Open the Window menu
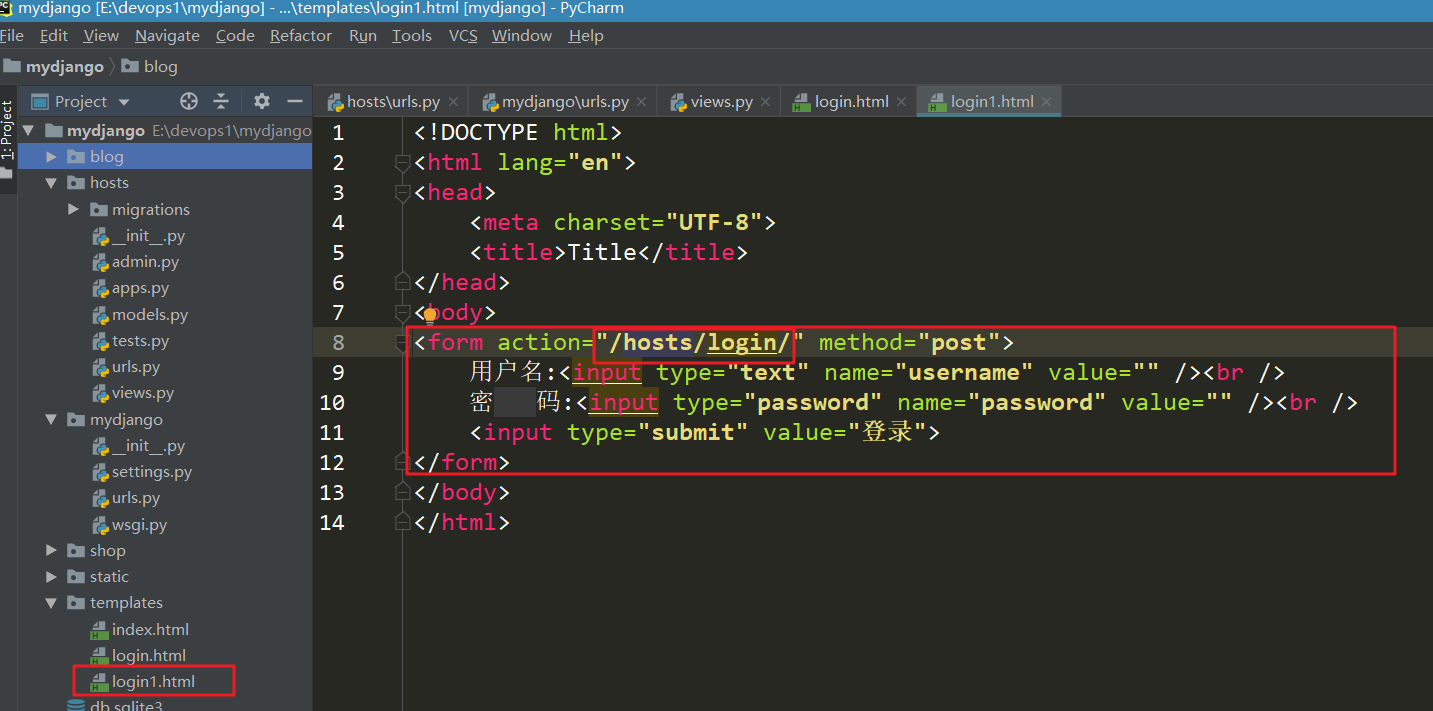Screen dimensions: 1433x711 pyautogui.click(x=522, y=35)
